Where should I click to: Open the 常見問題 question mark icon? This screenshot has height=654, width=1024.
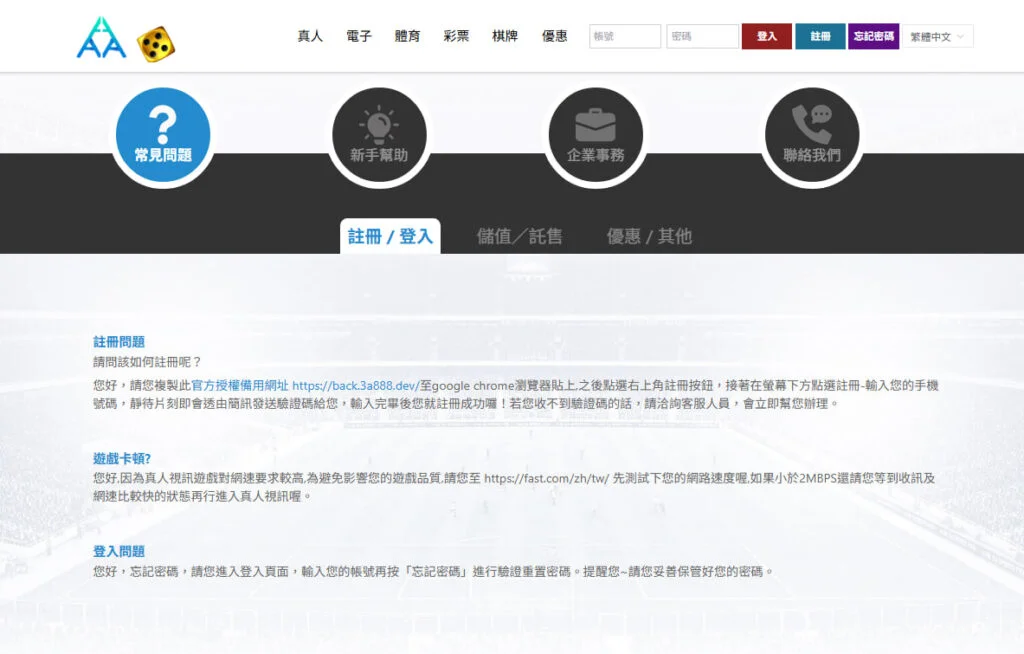[x=163, y=133]
